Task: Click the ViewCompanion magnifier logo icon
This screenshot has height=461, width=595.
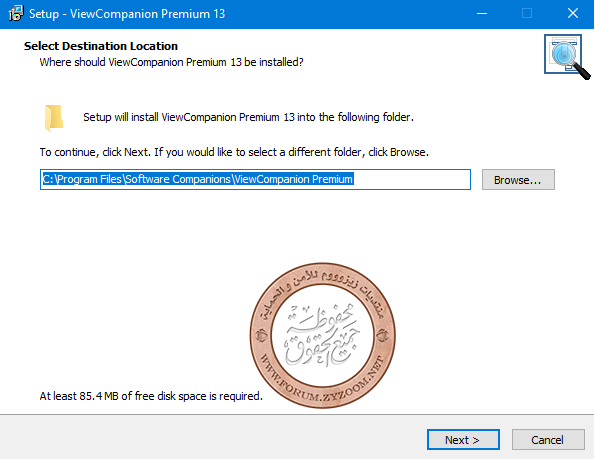Action: point(567,57)
